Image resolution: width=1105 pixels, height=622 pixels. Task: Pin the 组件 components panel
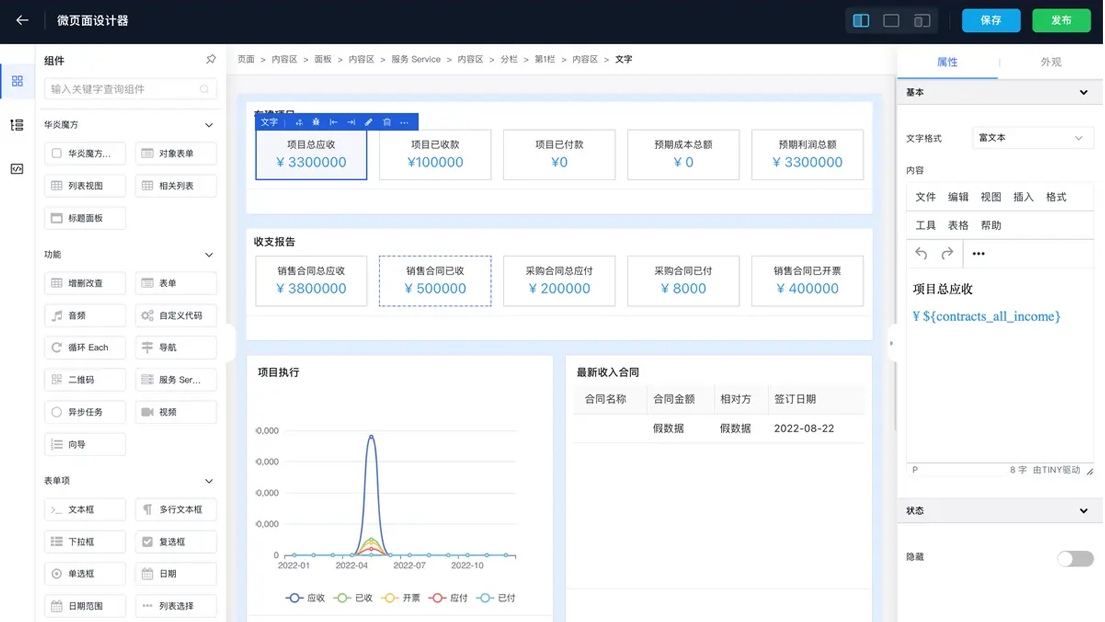click(x=210, y=60)
